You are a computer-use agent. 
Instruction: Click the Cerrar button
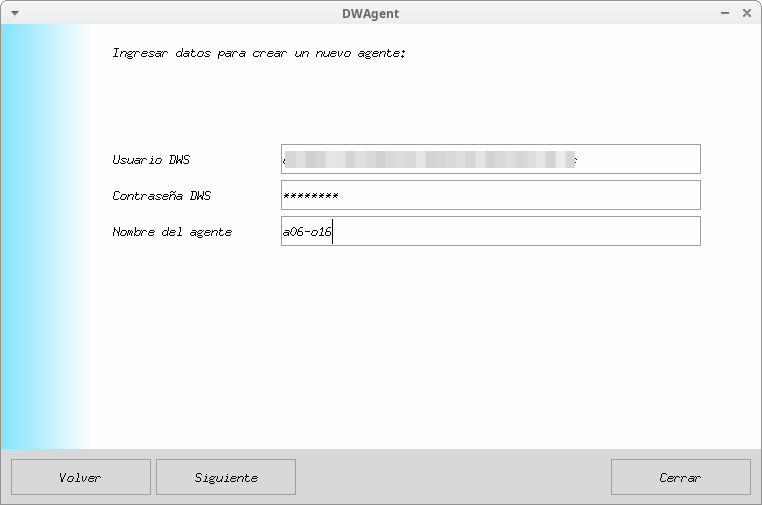coord(681,477)
